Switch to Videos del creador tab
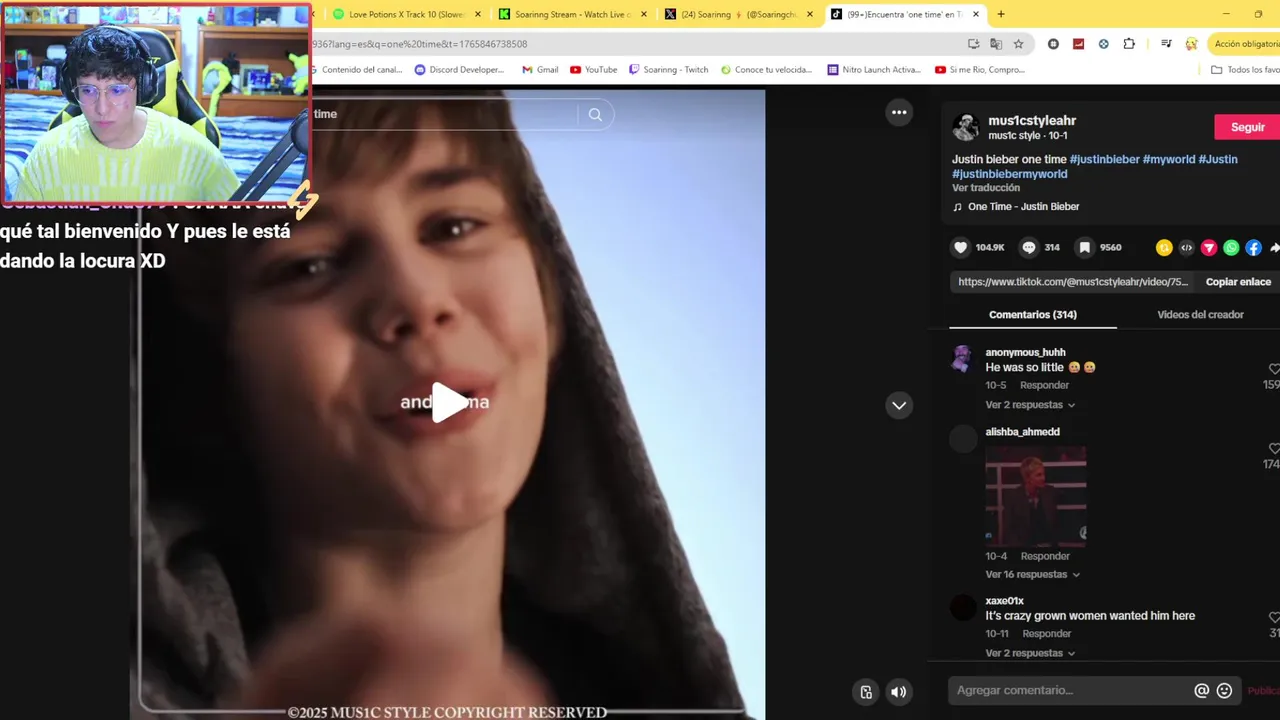This screenshot has width=1280, height=720. (1200, 314)
